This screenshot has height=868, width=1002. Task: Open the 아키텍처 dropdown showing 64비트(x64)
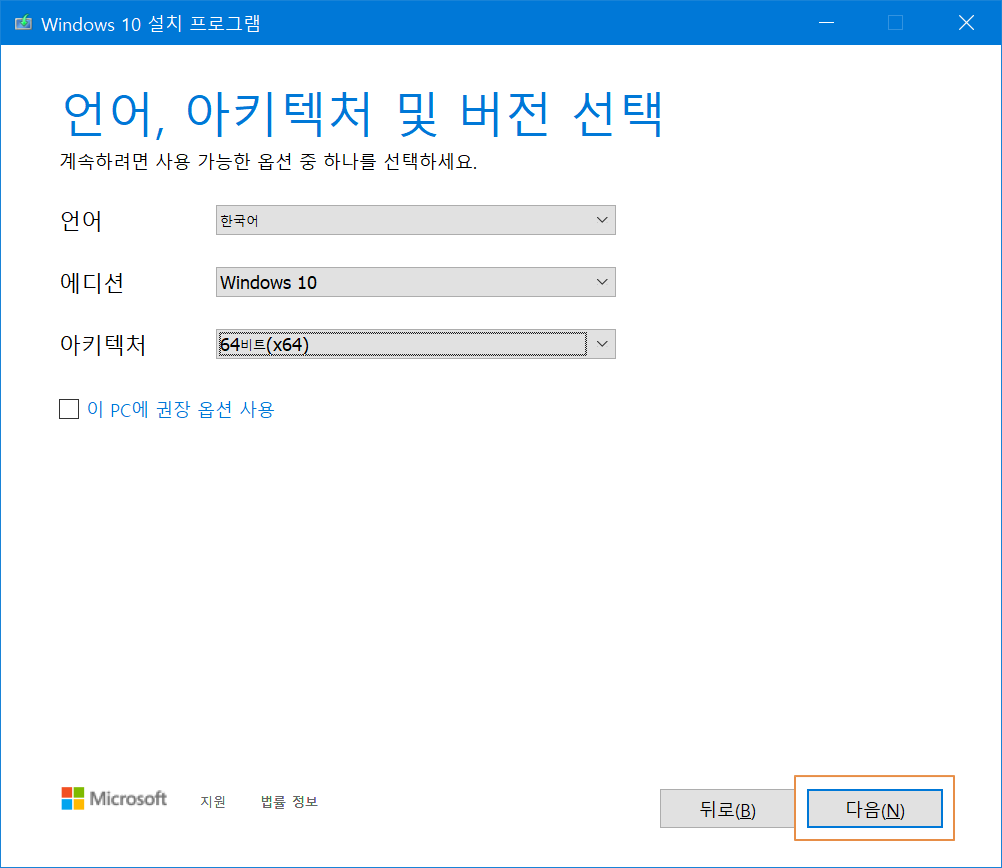[415, 344]
